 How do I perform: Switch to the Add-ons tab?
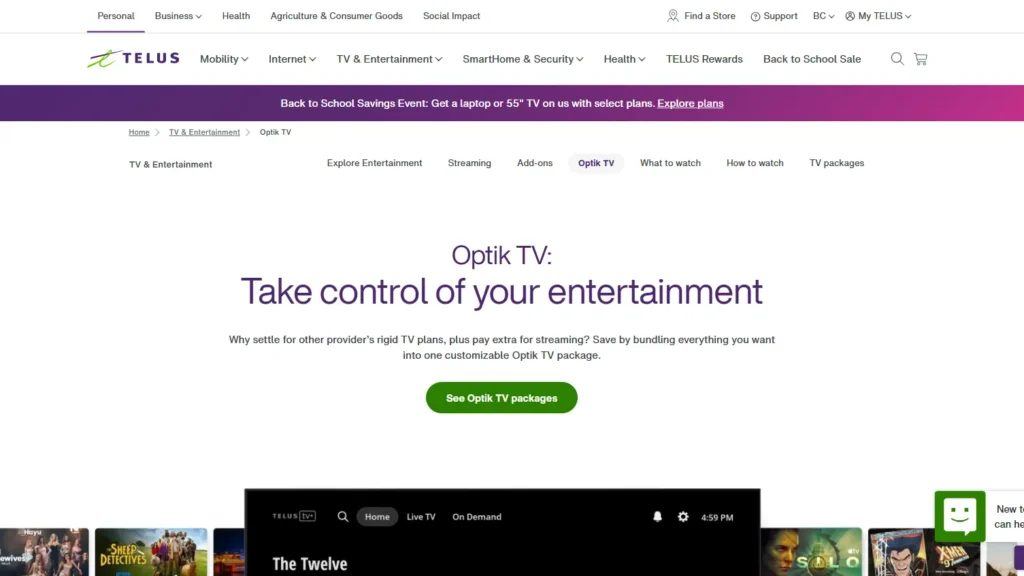(x=535, y=163)
